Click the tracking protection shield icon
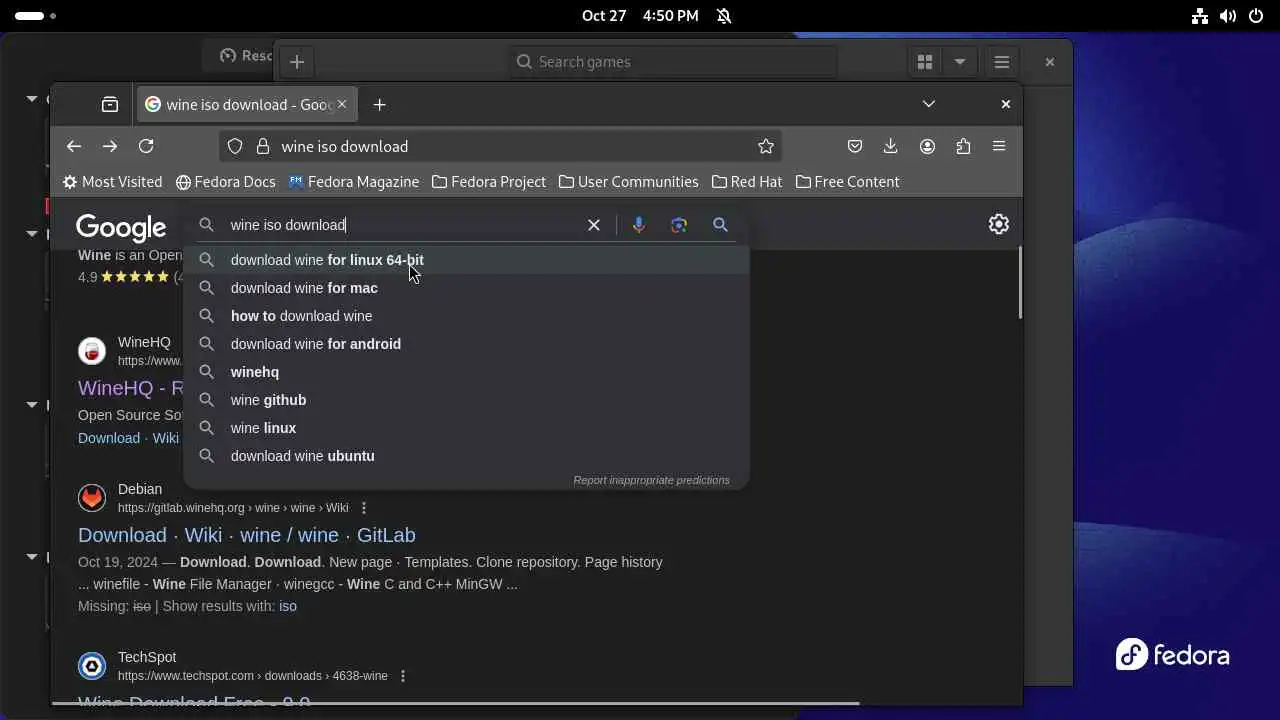 tap(235, 146)
